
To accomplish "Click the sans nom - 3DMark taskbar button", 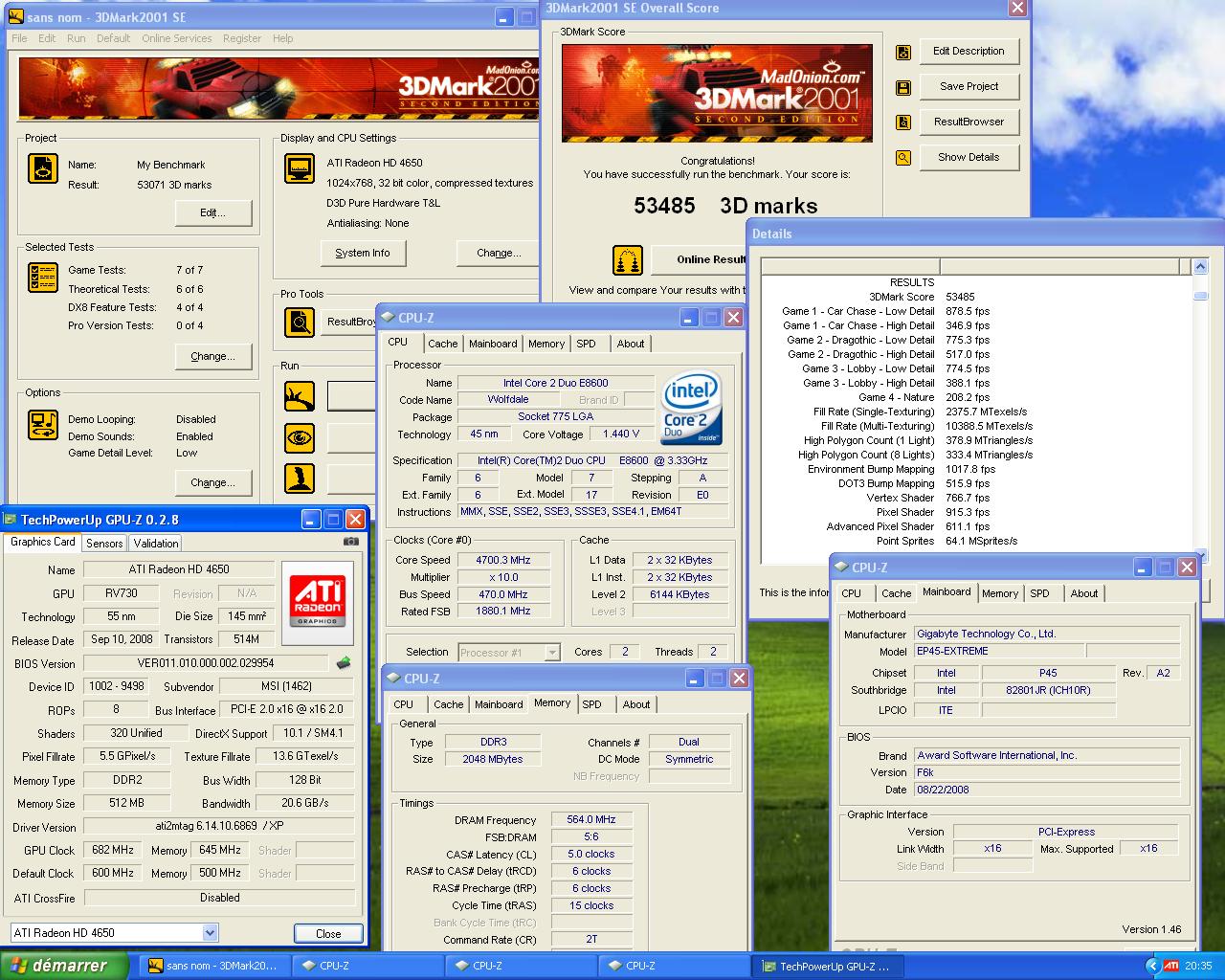I will point(214,967).
